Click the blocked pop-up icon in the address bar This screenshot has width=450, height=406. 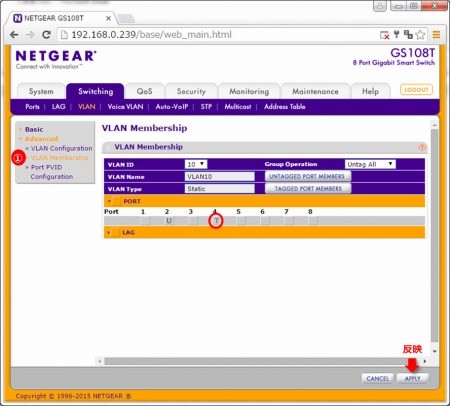(384, 35)
